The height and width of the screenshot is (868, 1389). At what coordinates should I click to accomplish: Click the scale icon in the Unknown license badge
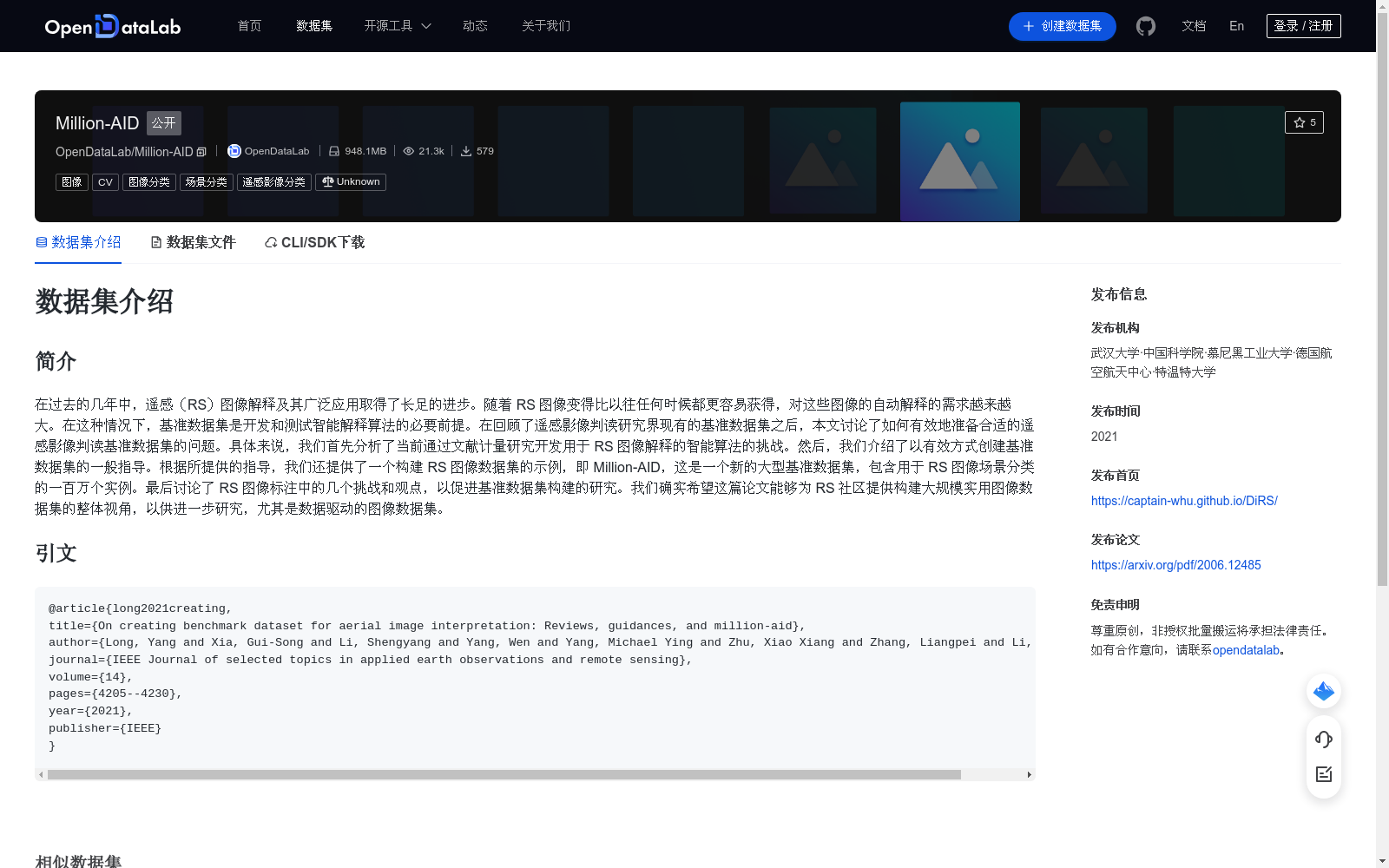[327, 181]
